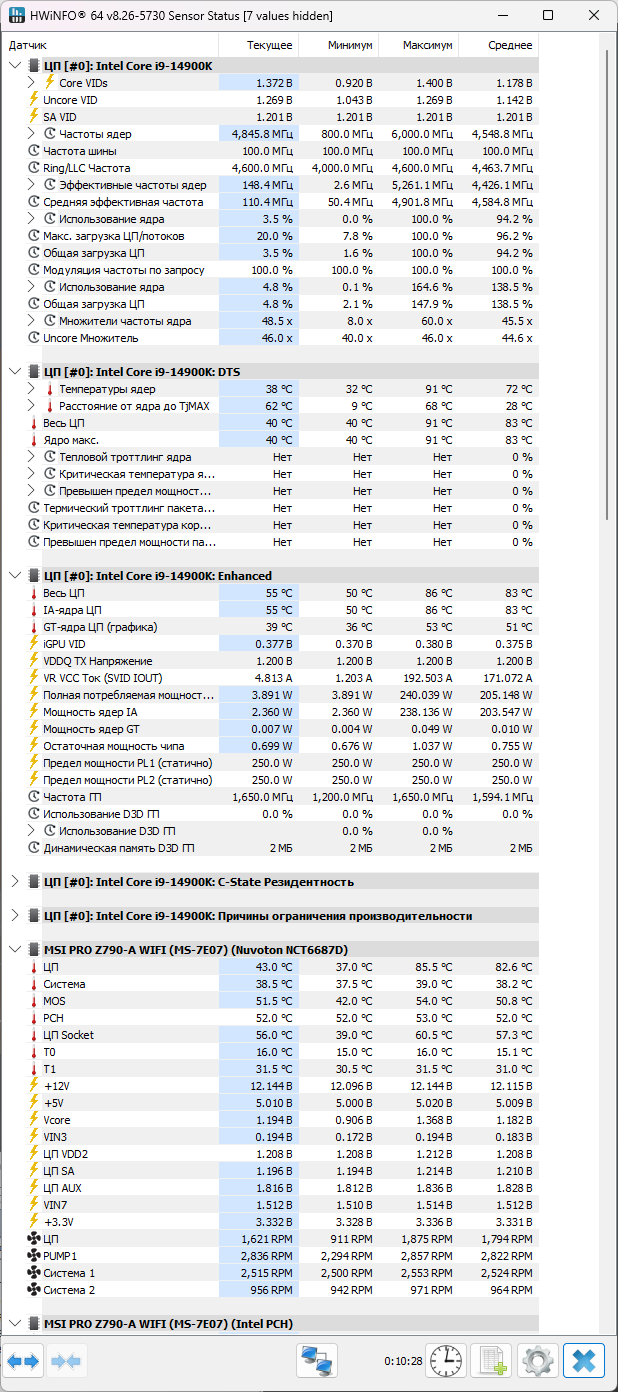Viewport: 618px width, 1392px height.
Task: Click thermometer icon of MOS row
Action: 33,1001
